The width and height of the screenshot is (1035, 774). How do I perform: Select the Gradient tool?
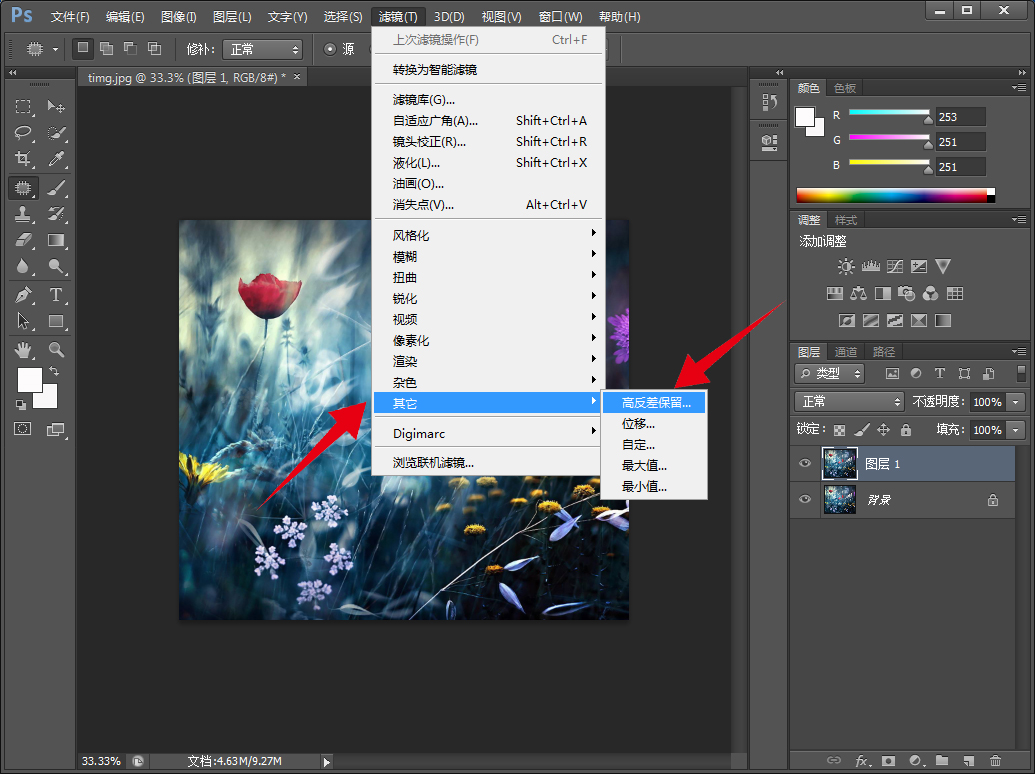(56, 240)
